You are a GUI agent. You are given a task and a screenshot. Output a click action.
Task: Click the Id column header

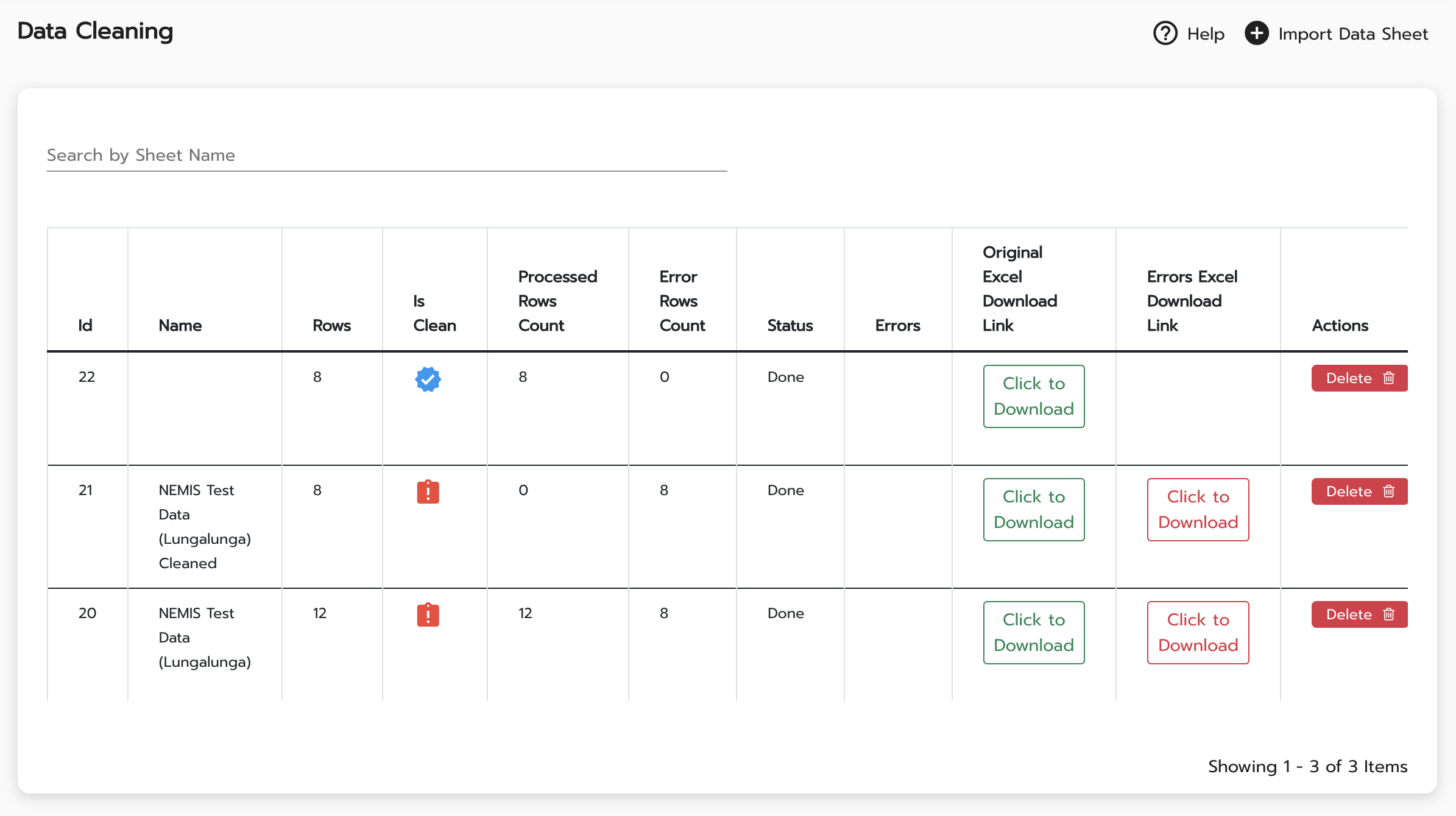85,325
